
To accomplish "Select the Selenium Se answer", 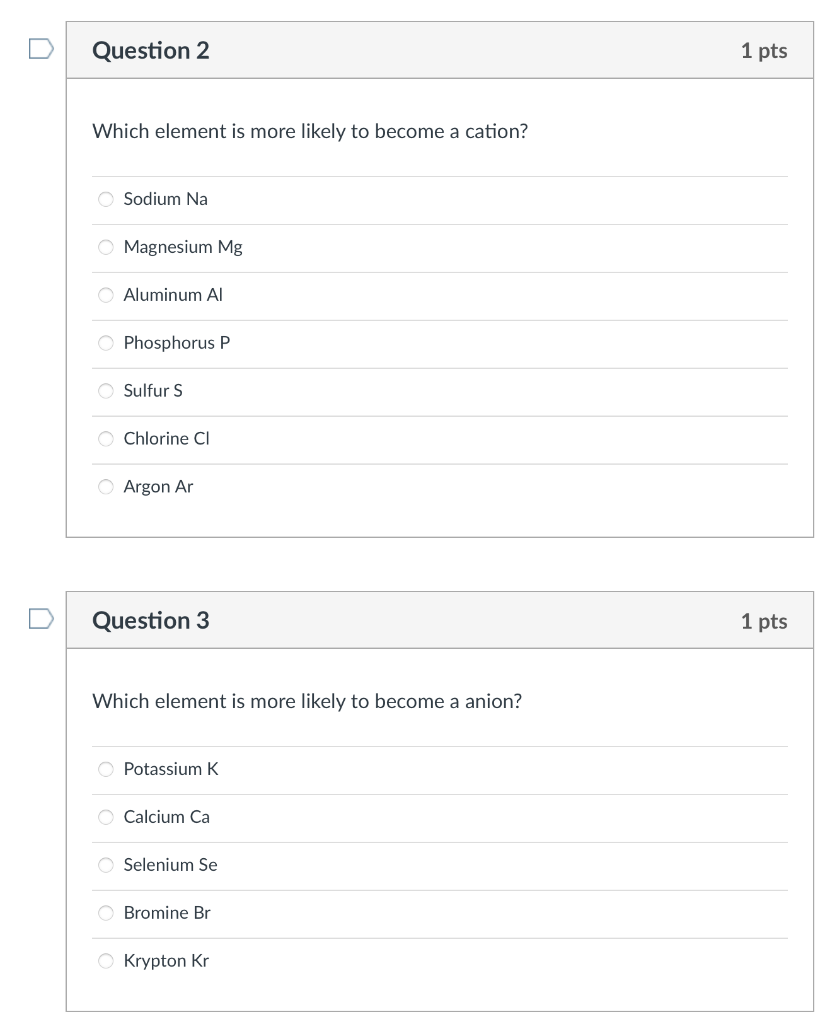I will (x=105, y=865).
